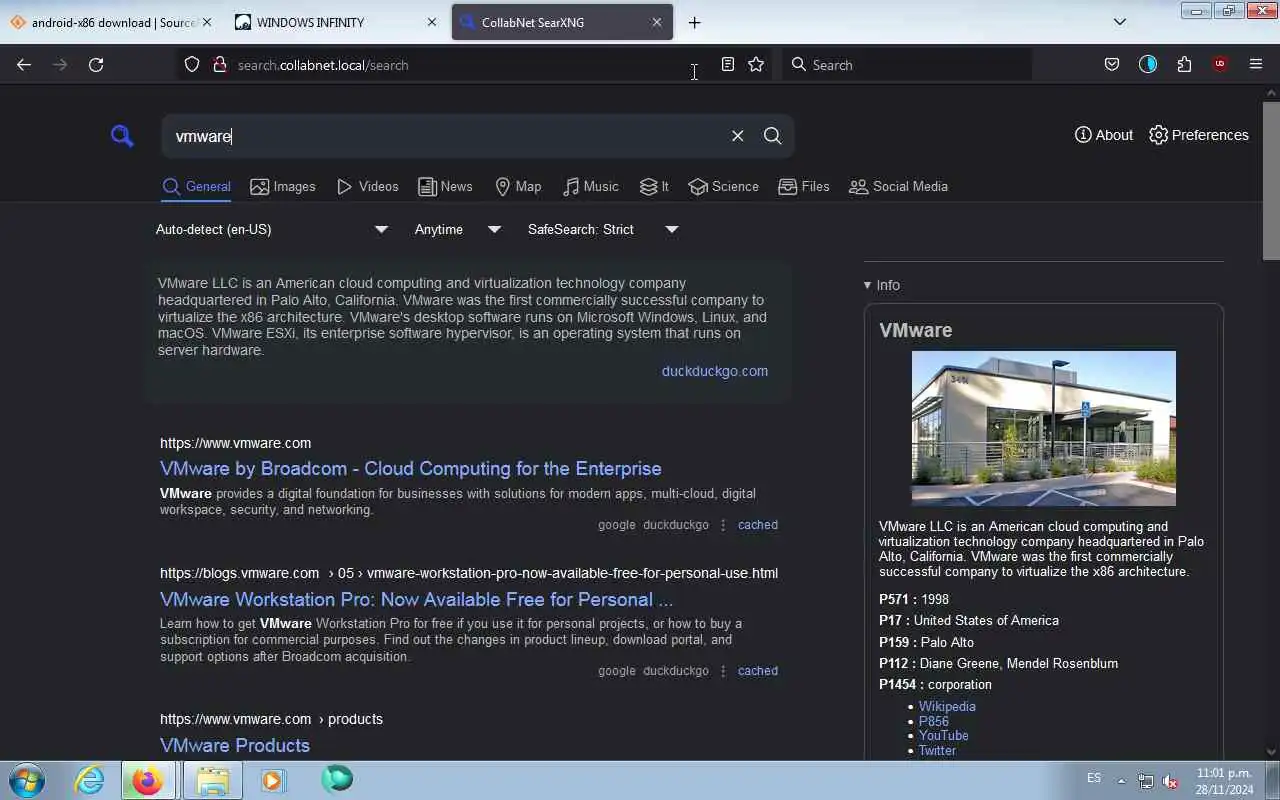The width and height of the screenshot is (1280, 800).
Task: Switch to the Images tab
Action: (x=283, y=187)
